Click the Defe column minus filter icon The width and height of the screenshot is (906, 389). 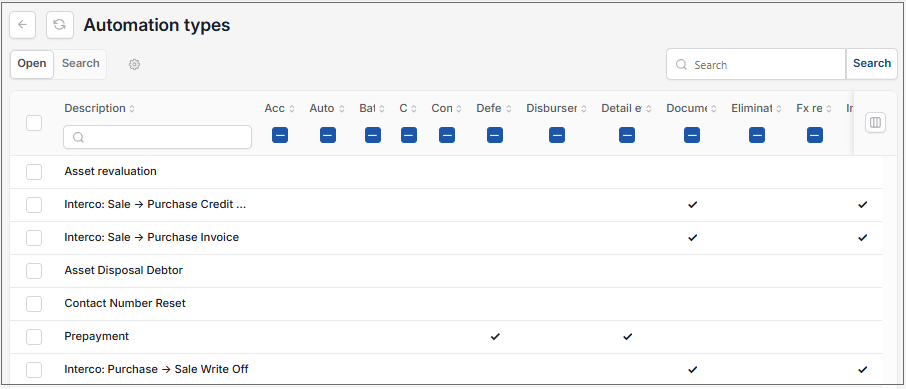(495, 135)
